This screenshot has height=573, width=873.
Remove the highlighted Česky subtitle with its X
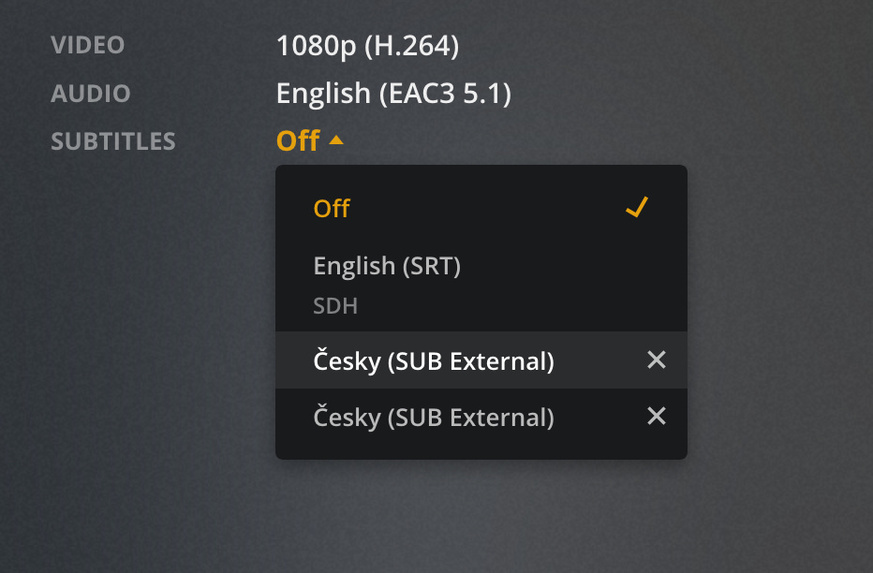click(x=656, y=360)
